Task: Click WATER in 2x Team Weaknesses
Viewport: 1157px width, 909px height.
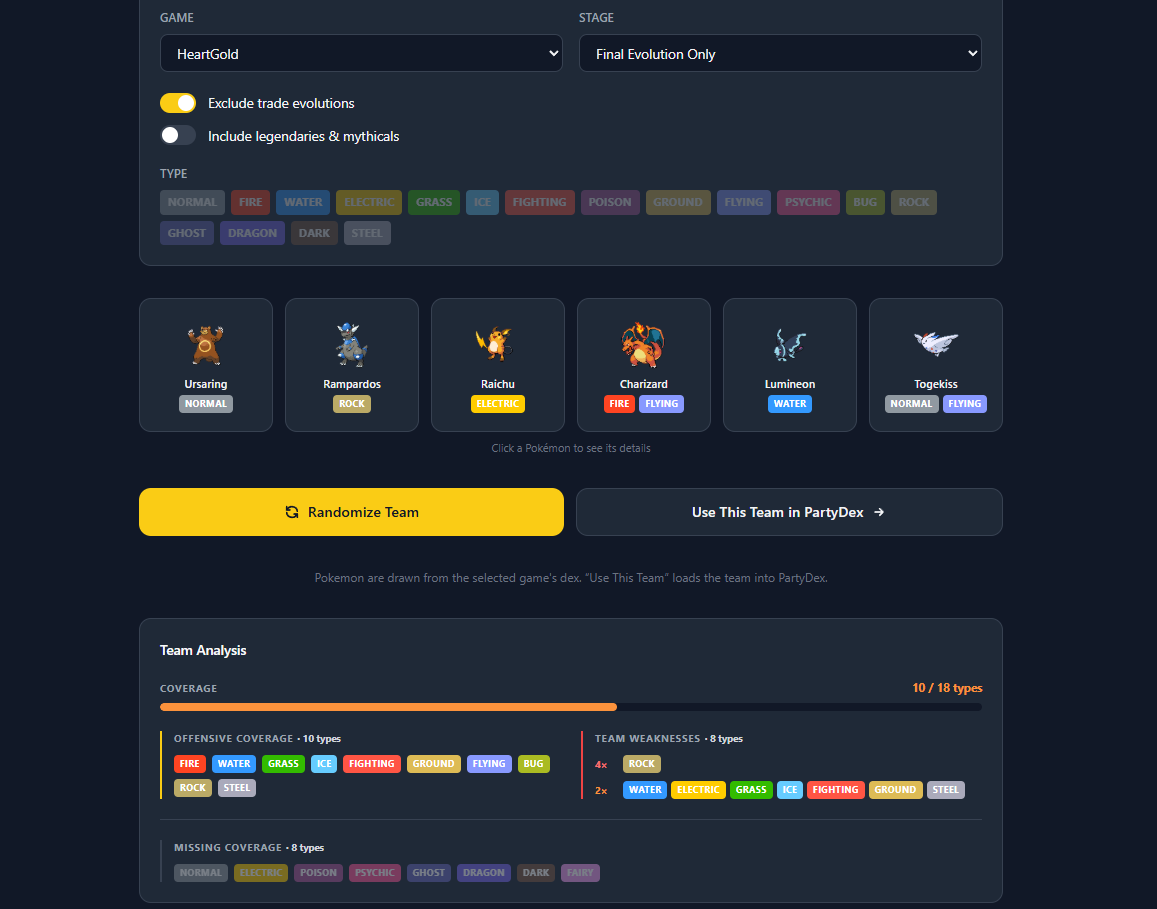Action: coord(645,789)
